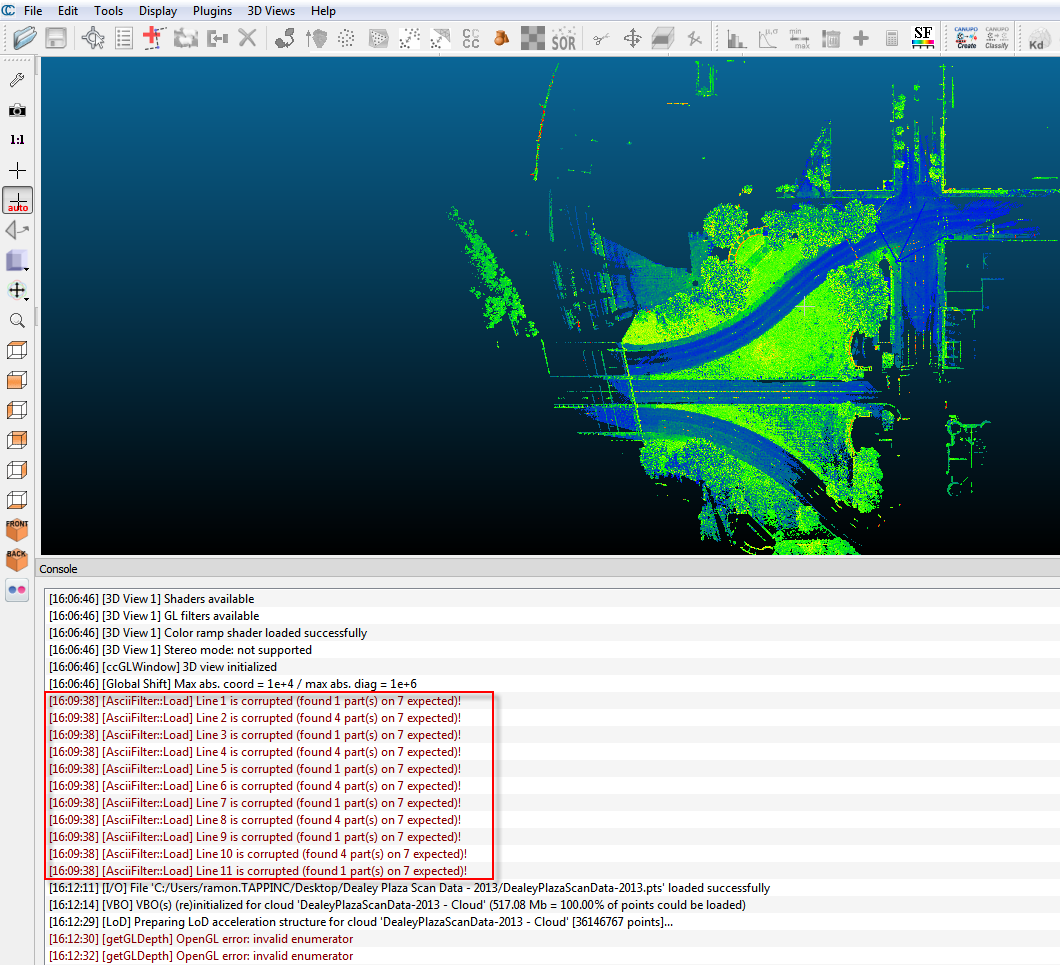Click the SF color scale icon
The height and width of the screenshot is (965, 1060).
tap(923, 38)
